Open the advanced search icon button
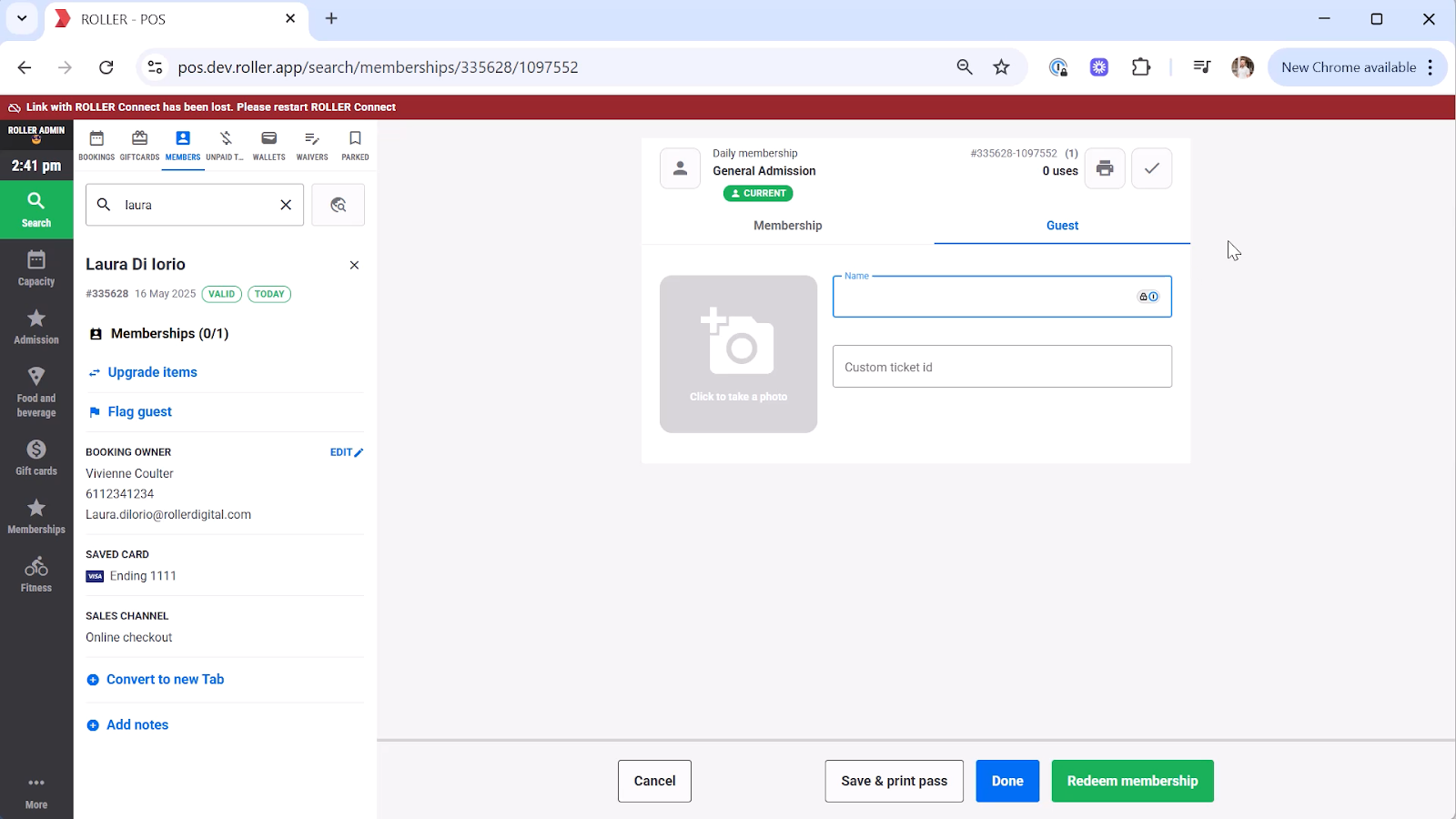1456x819 pixels. tap(338, 205)
